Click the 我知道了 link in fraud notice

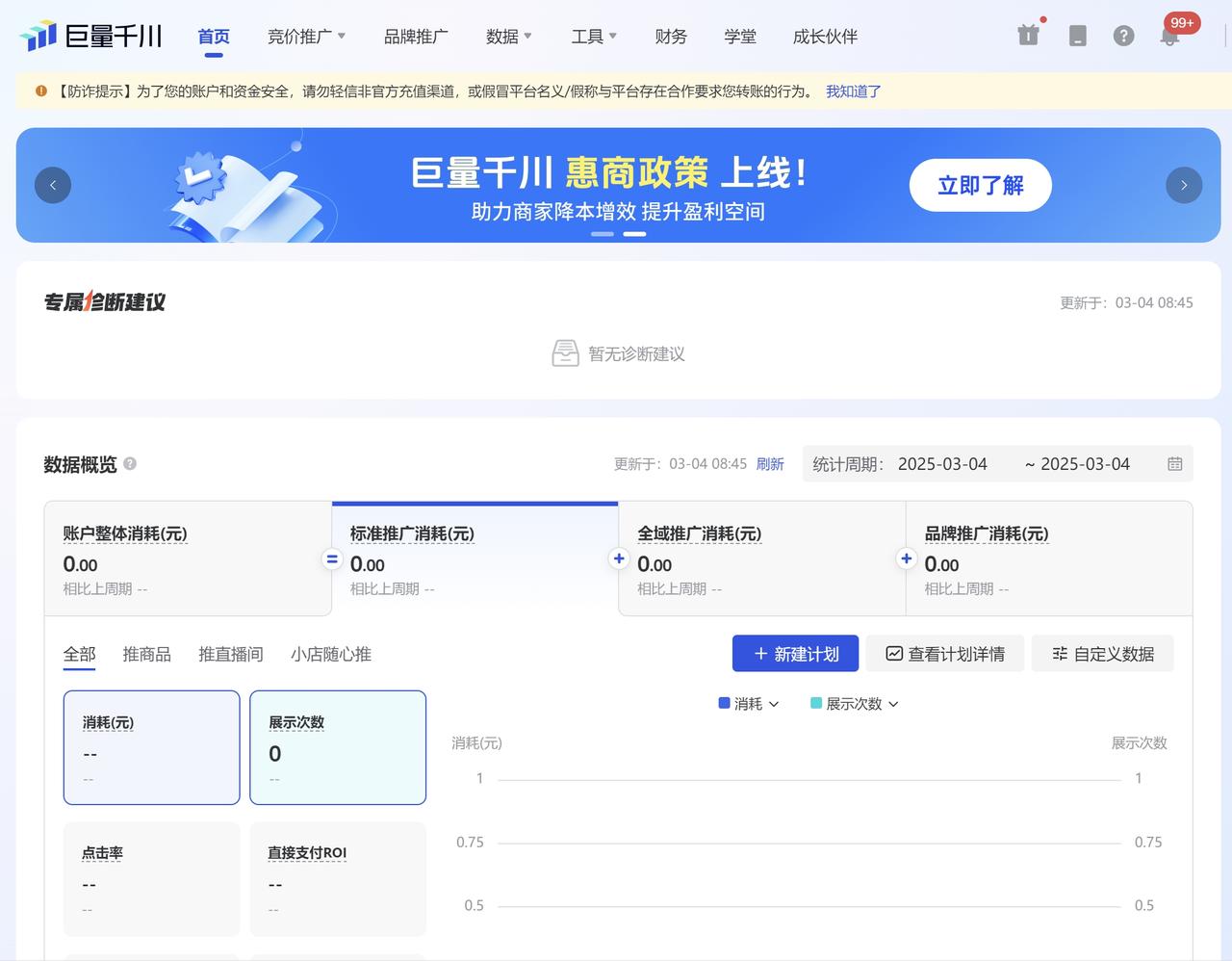(853, 91)
